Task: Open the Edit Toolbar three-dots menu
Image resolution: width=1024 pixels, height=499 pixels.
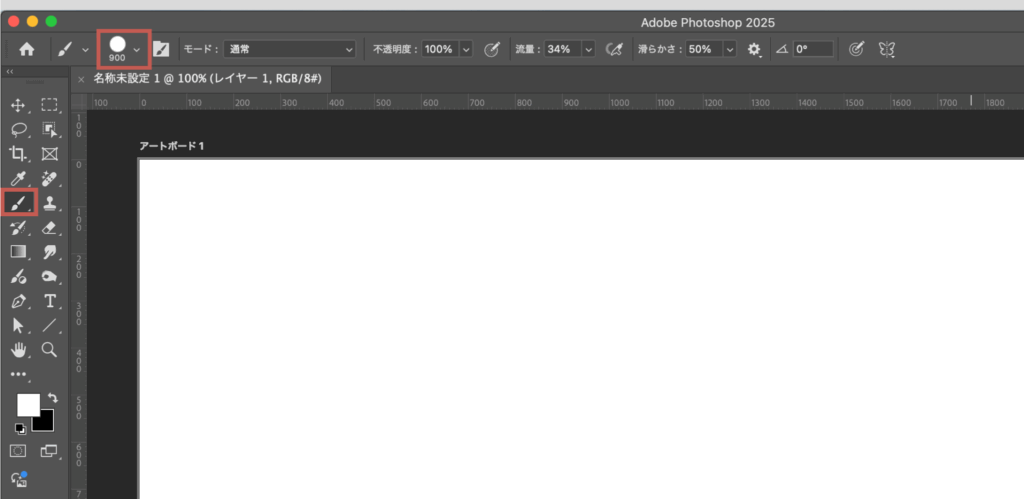Action: click(18, 374)
